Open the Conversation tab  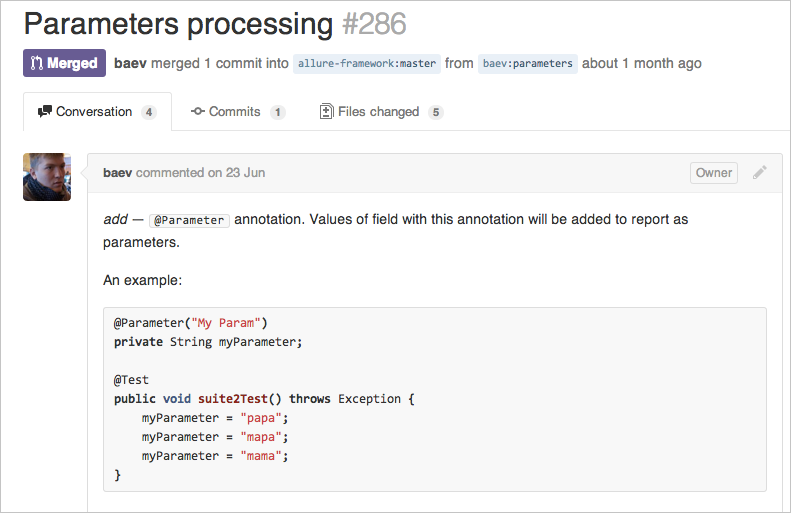pos(94,112)
